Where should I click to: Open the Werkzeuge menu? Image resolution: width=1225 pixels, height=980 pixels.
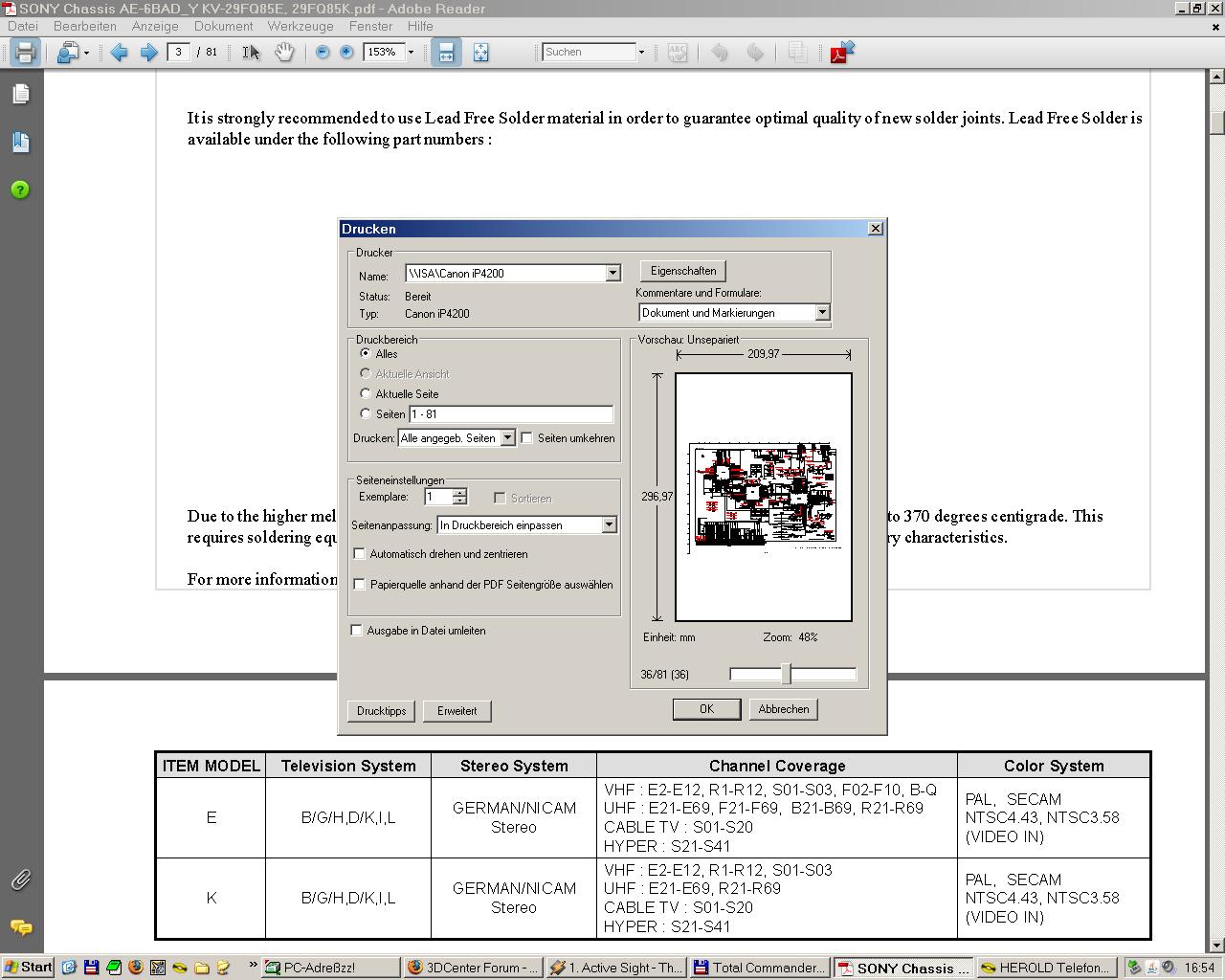tap(301, 26)
